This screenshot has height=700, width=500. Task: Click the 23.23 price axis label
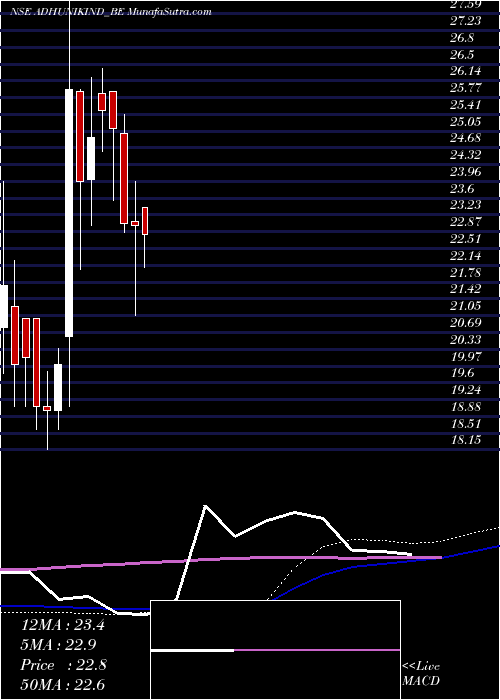pyautogui.click(x=465, y=205)
